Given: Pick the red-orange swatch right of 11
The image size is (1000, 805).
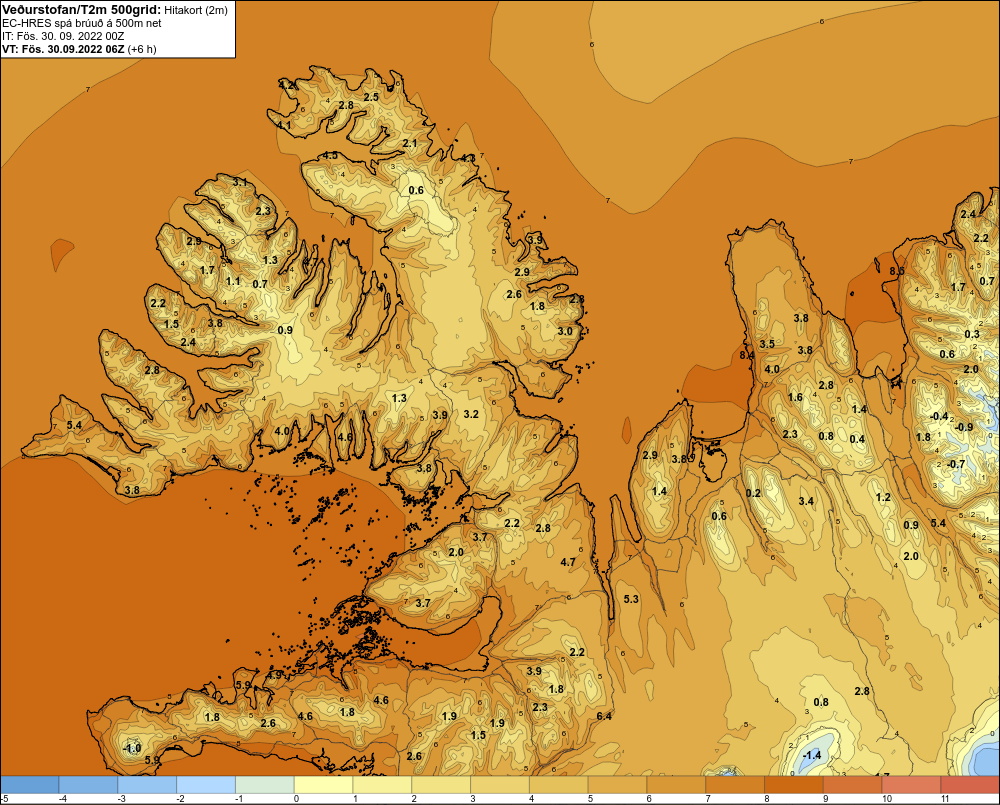Looking at the screenshot, I should click(x=971, y=785).
